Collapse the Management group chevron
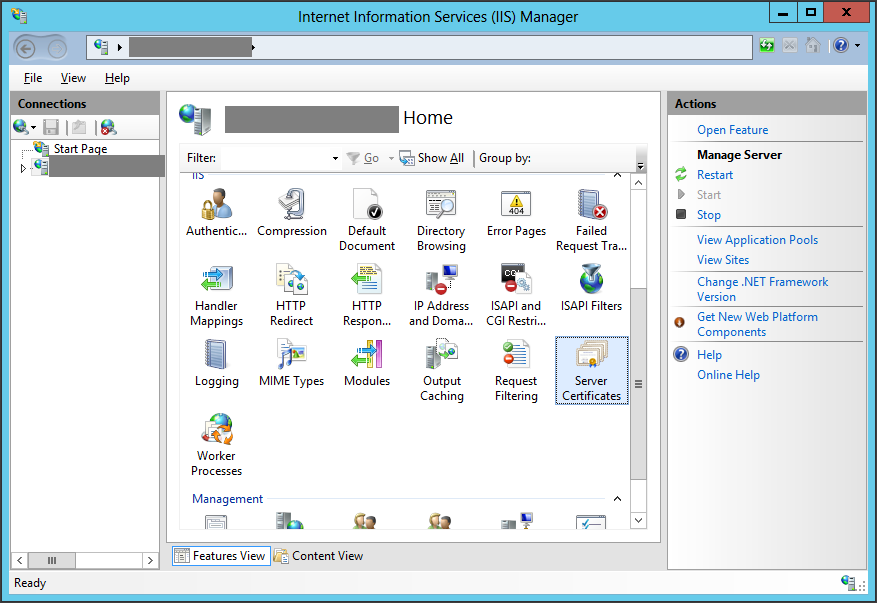Viewport: 877px width, 603px height. 617,498
